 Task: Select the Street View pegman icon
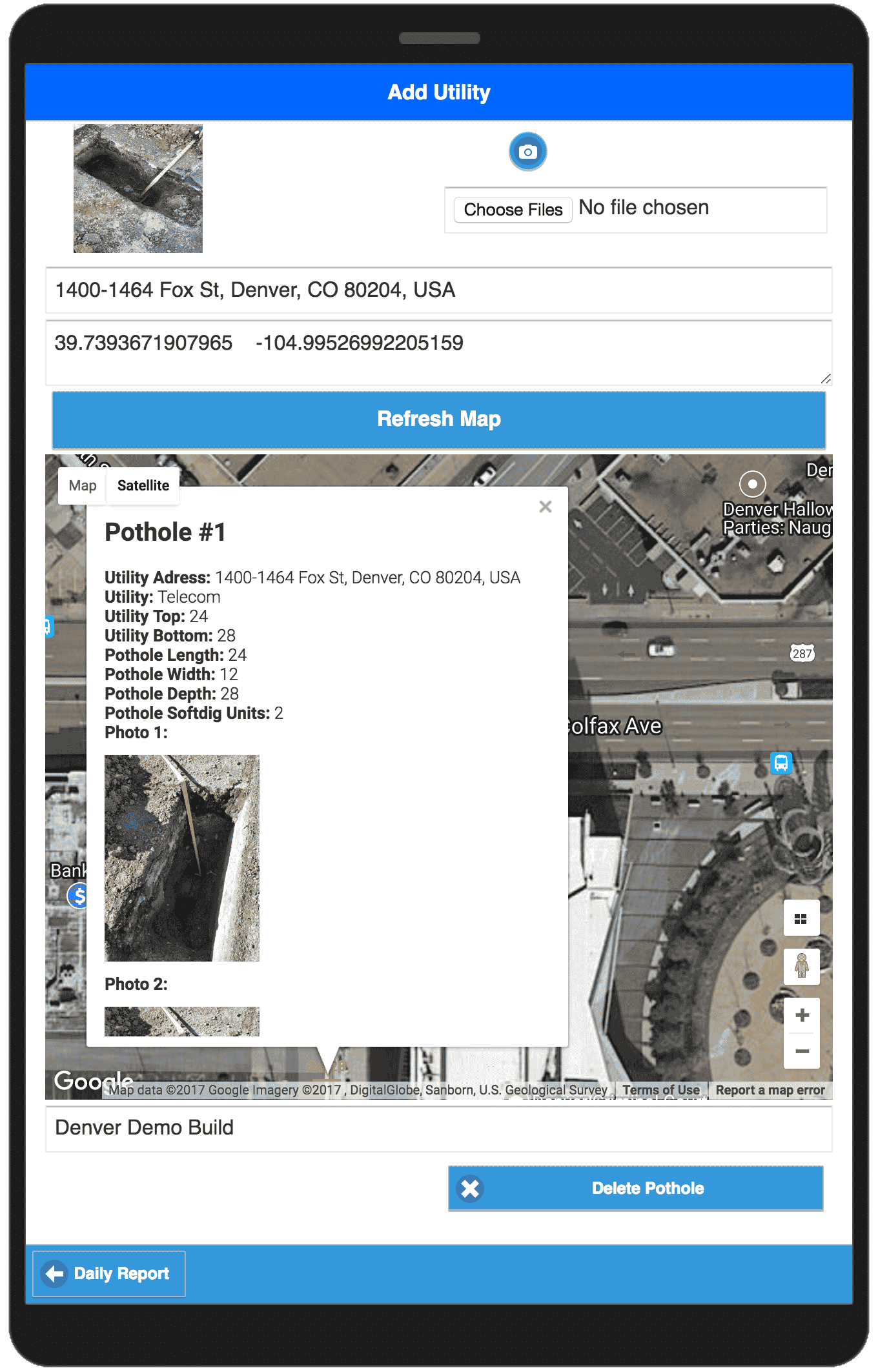[x=802, y=966]
